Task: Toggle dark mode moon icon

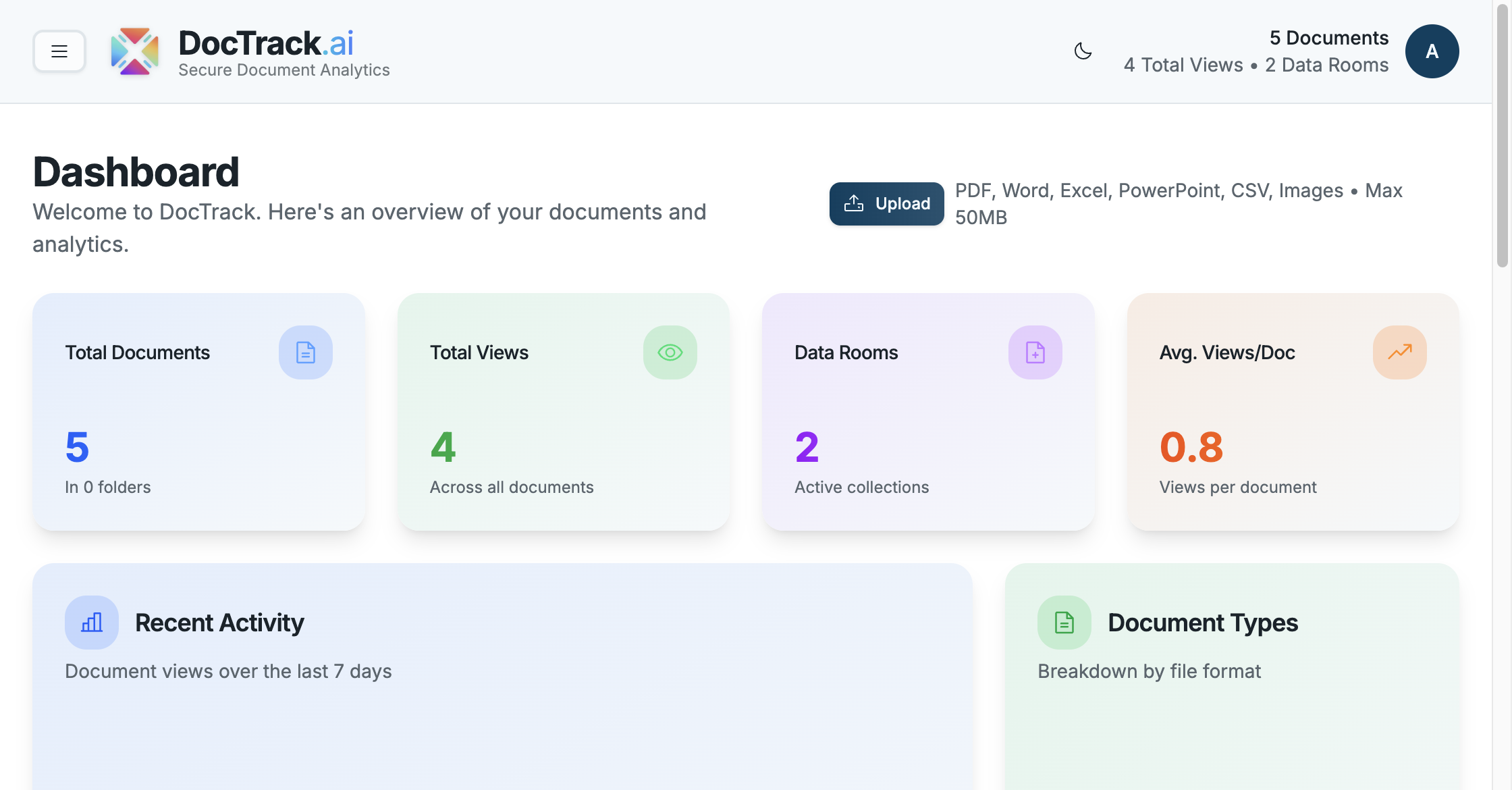Action: (x=1083, y=51)
